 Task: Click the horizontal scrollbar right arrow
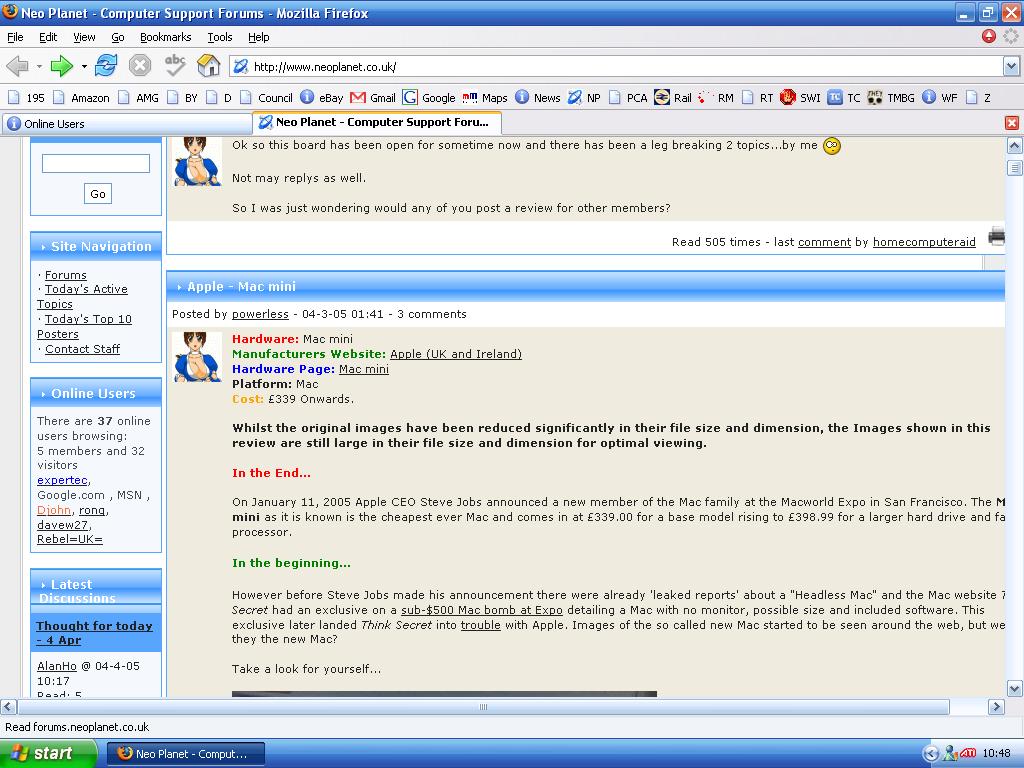tap(996, 707)
